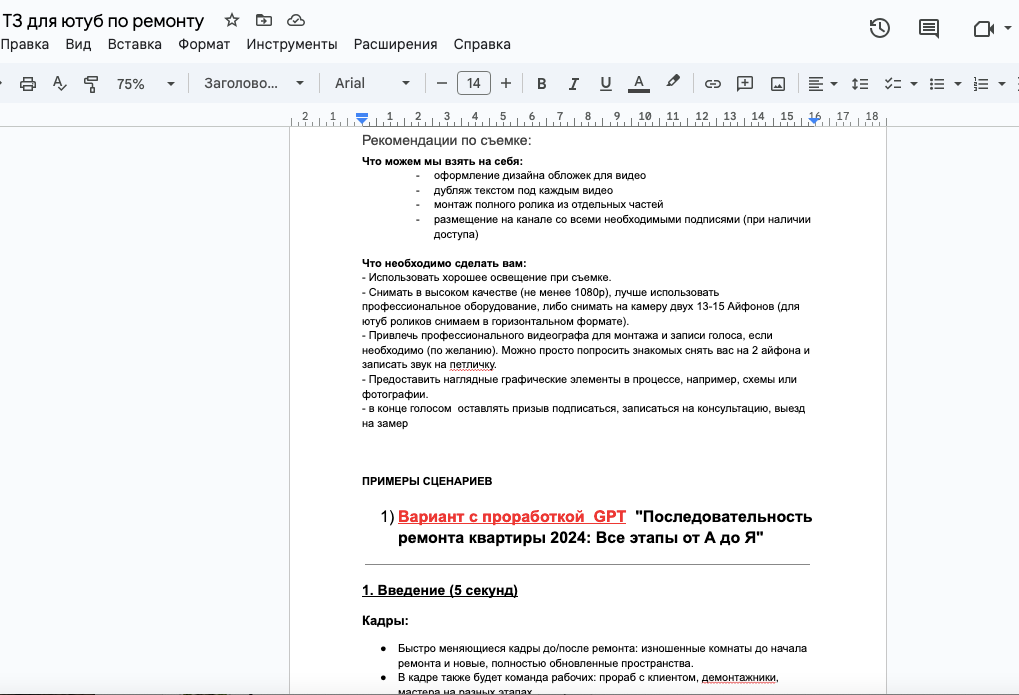Click the label Кадры:
This screenshot has width=1019, height=695.
pos(385,621)
